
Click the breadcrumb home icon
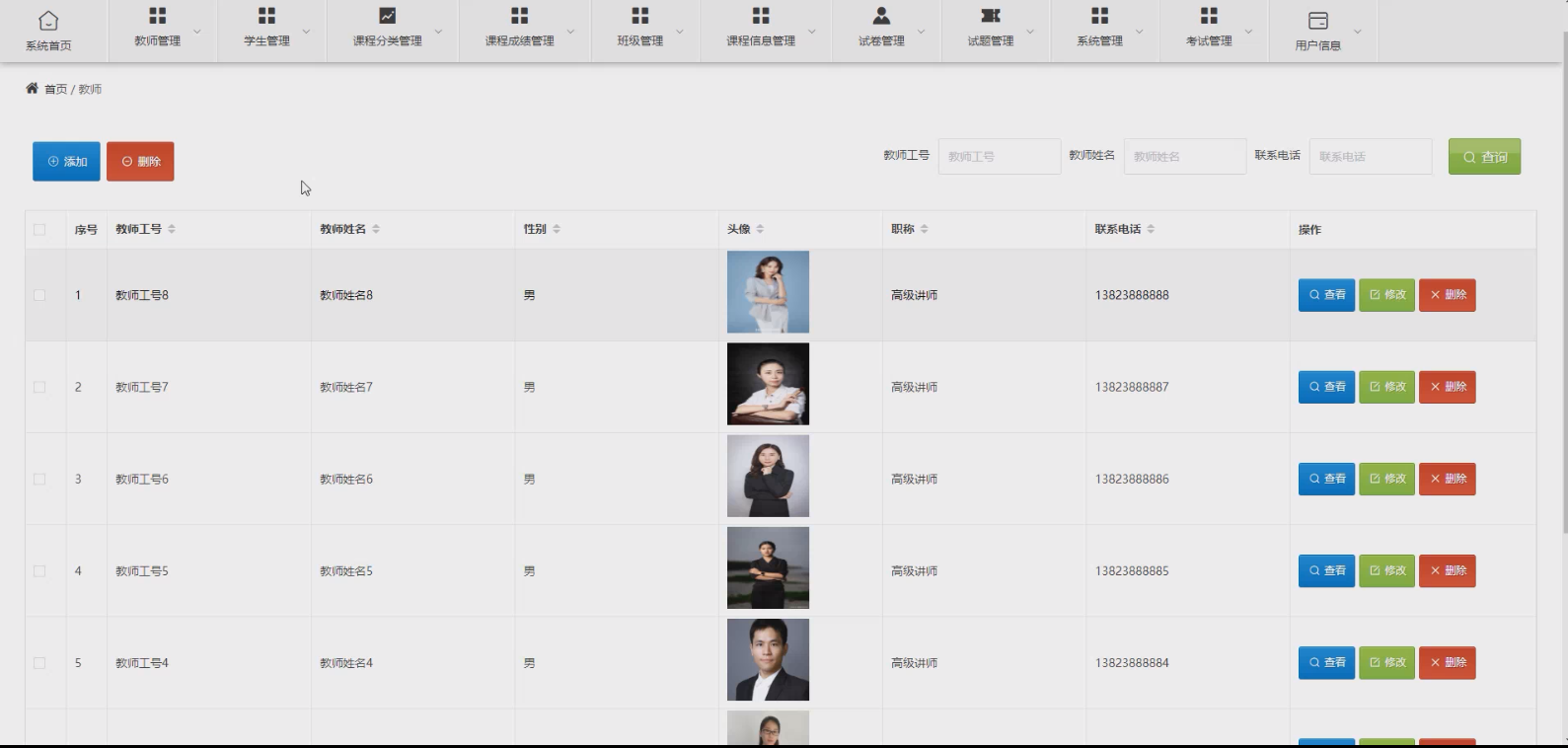point(33,89)
